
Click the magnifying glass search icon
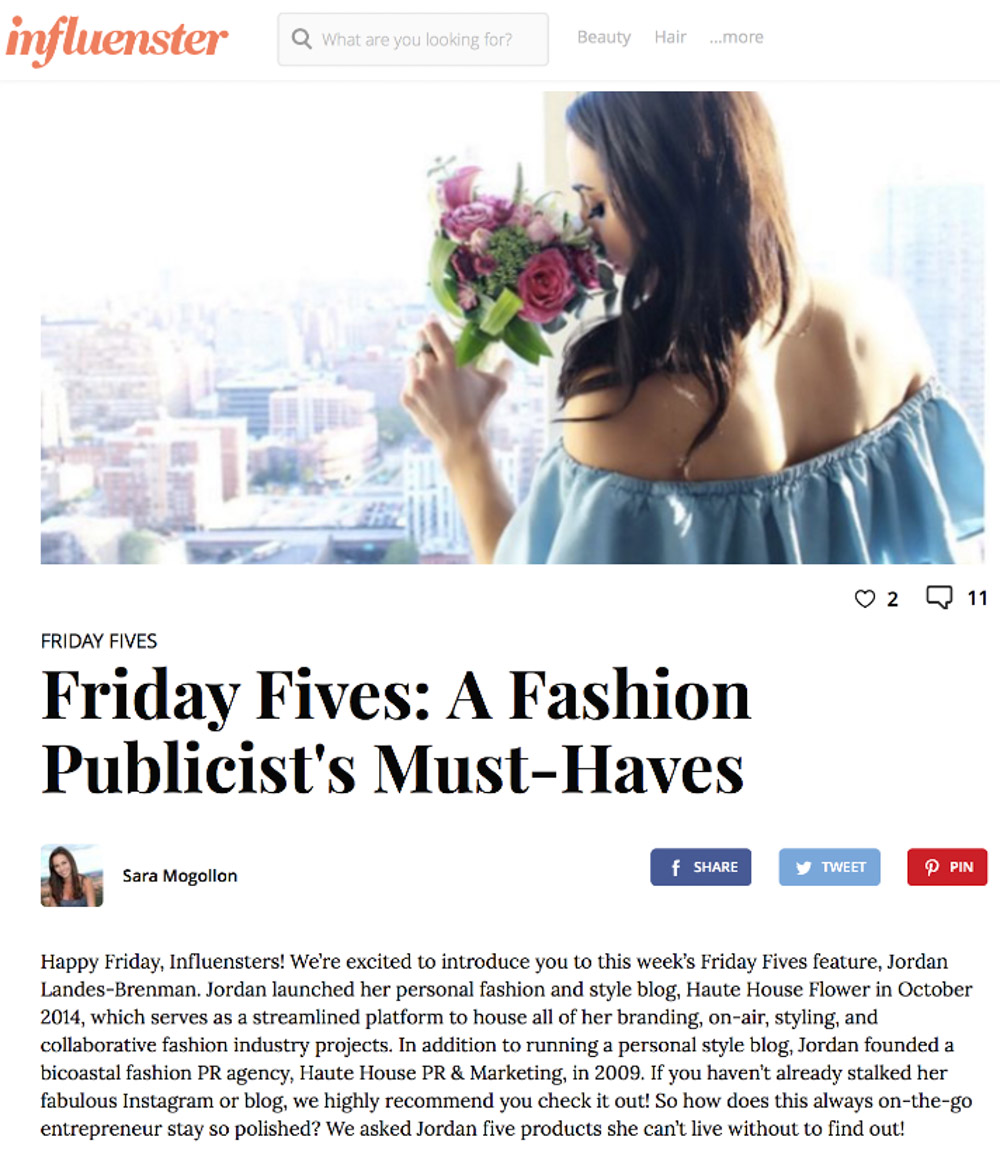(x=301, y=38)
